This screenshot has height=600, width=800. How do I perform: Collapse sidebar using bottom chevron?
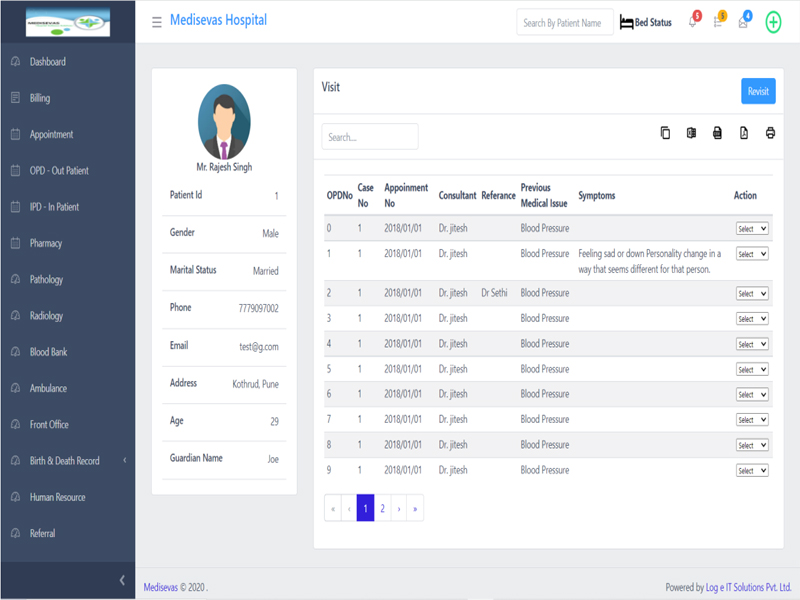[x=122, y=580]
